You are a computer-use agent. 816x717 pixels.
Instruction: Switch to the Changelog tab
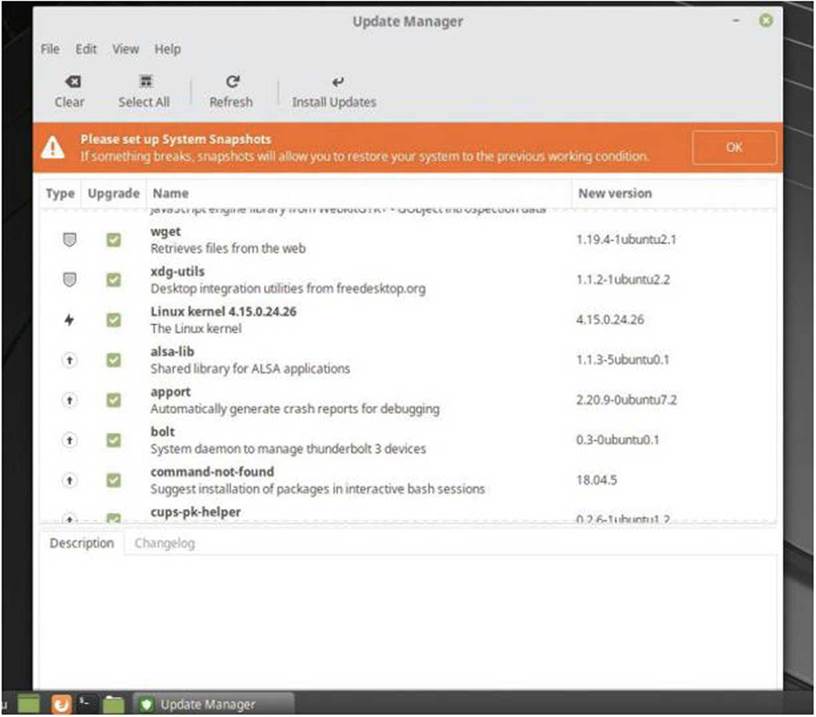tap(164, 543)
